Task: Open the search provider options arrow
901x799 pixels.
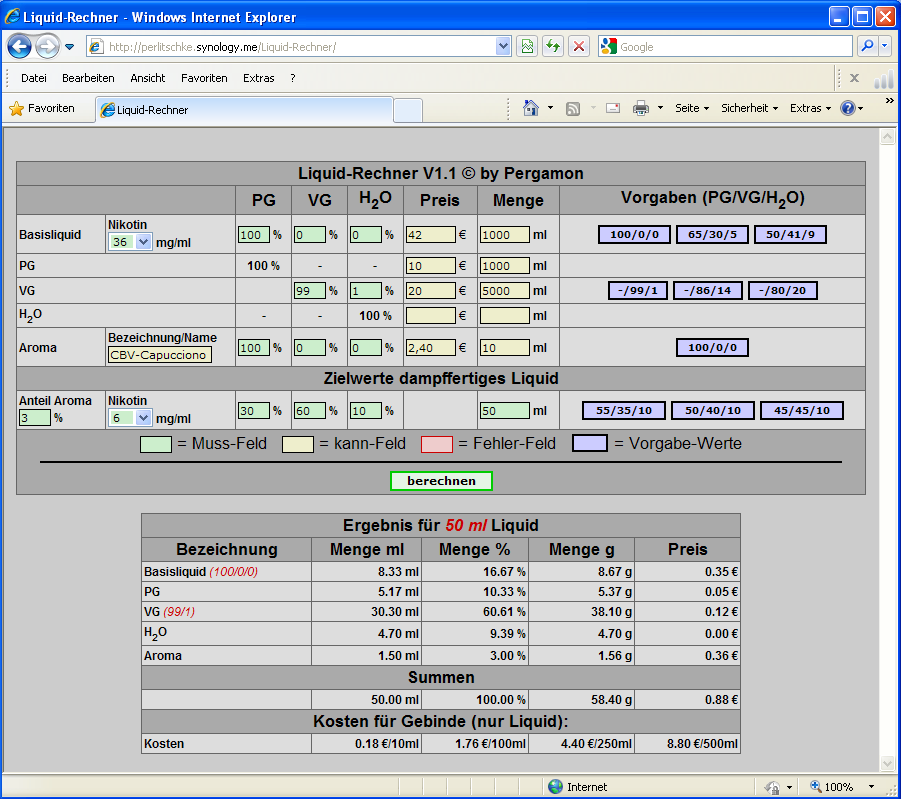Action: pos(884,47)
